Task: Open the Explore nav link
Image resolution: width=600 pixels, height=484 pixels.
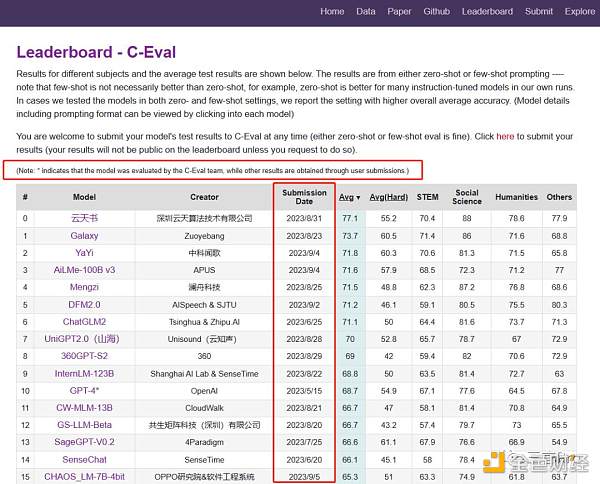Action: point(580,11)
